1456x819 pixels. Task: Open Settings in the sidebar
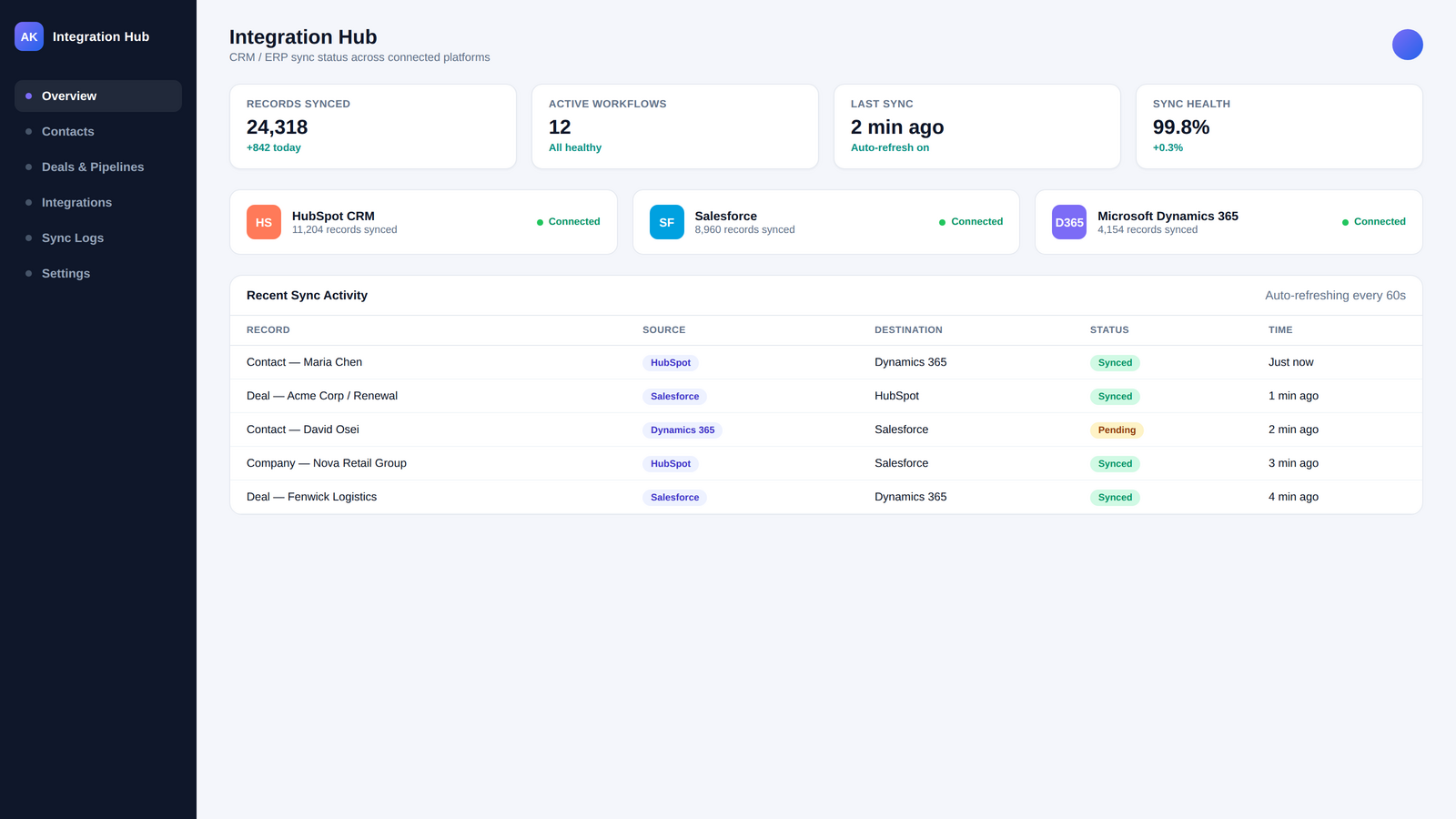(x=98, y=273)
